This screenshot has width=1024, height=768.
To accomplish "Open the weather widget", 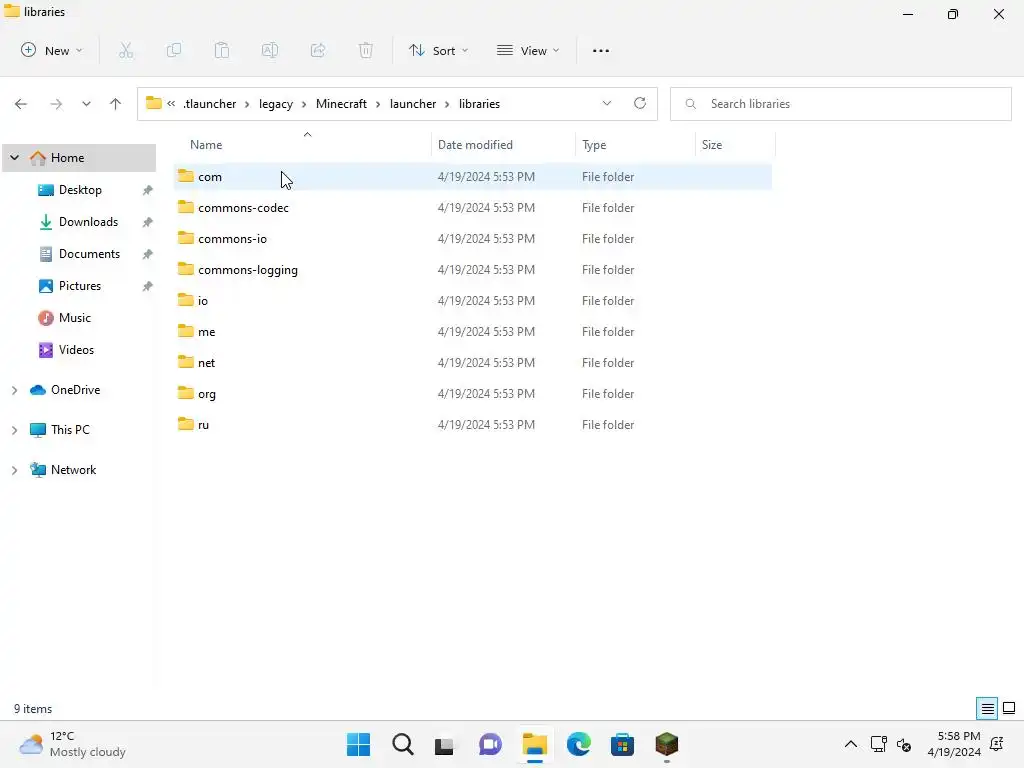I will click(x=72, y=744).
